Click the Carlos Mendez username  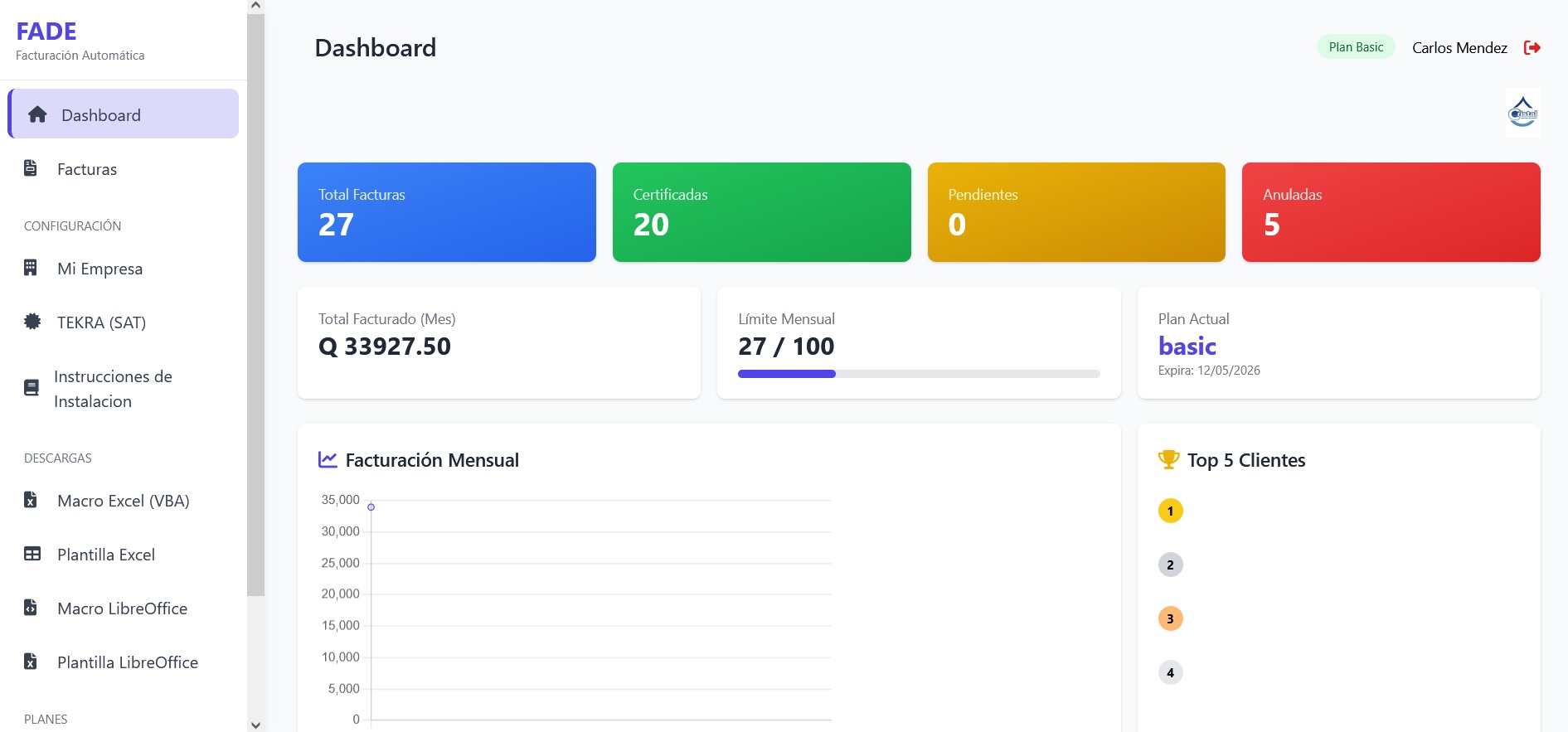[1459, 48]
